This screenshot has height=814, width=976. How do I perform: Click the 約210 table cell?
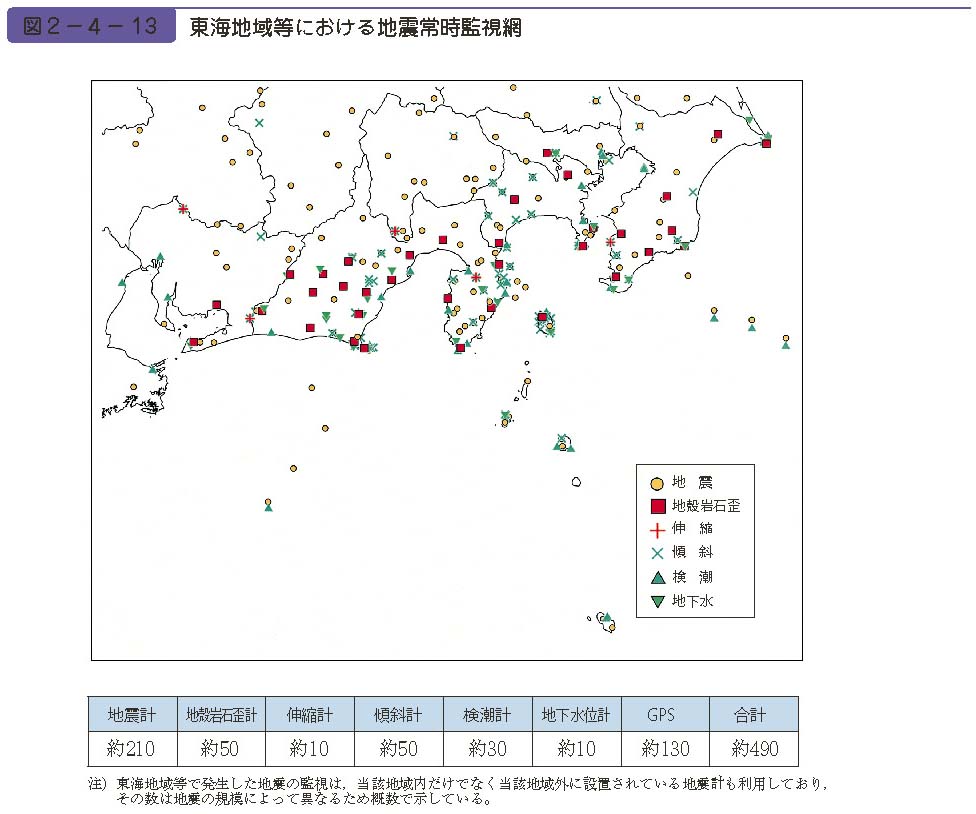(132, 748)
